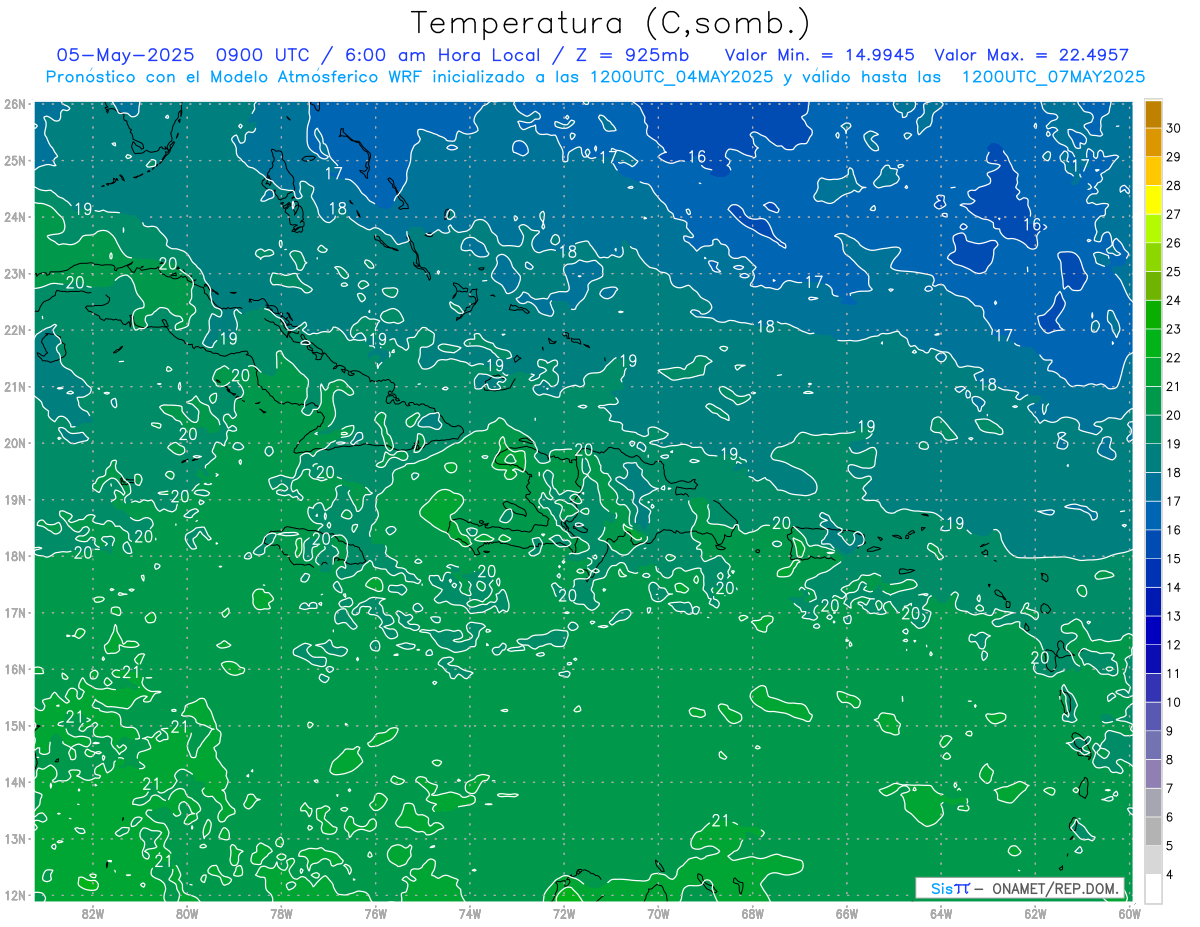The image size is (1200, 927).
Task: Click the latitude axis label "21N"
Action: pyautogui.click(x=15, y=386)
